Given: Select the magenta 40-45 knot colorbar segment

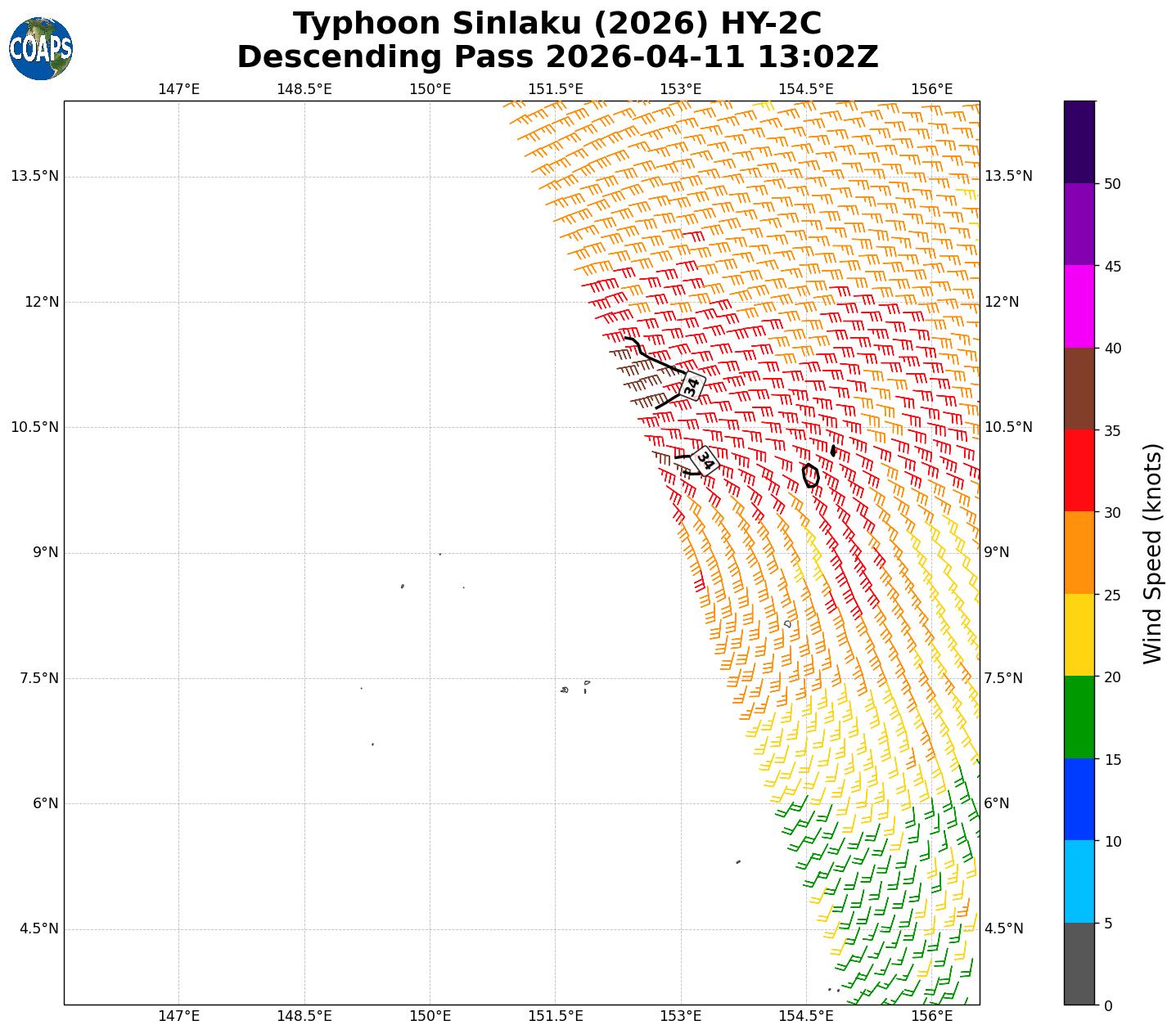Looking at the screenshot, I should click(1079, 307).
